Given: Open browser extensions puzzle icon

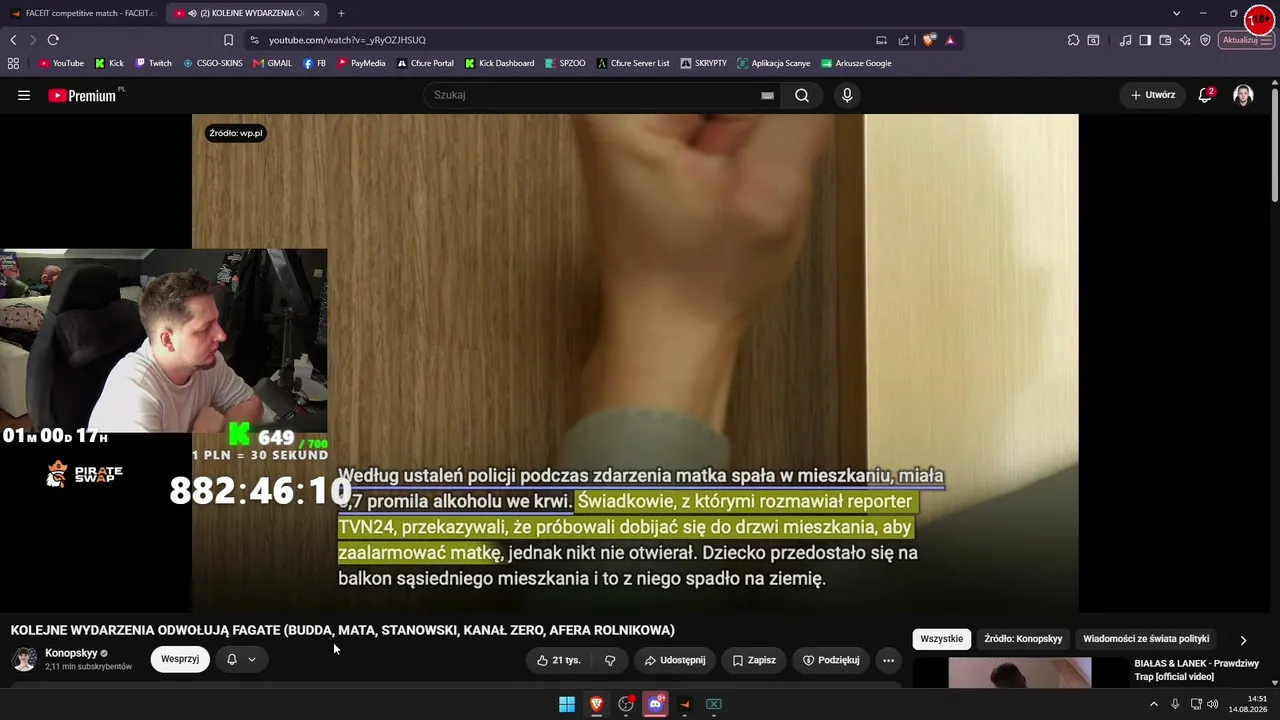Looking at the screenshot, I should click(x=1073, y=40).
